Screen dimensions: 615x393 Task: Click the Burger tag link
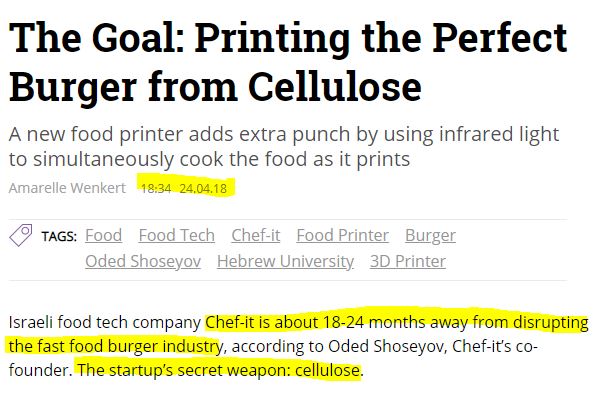point(430,236)
